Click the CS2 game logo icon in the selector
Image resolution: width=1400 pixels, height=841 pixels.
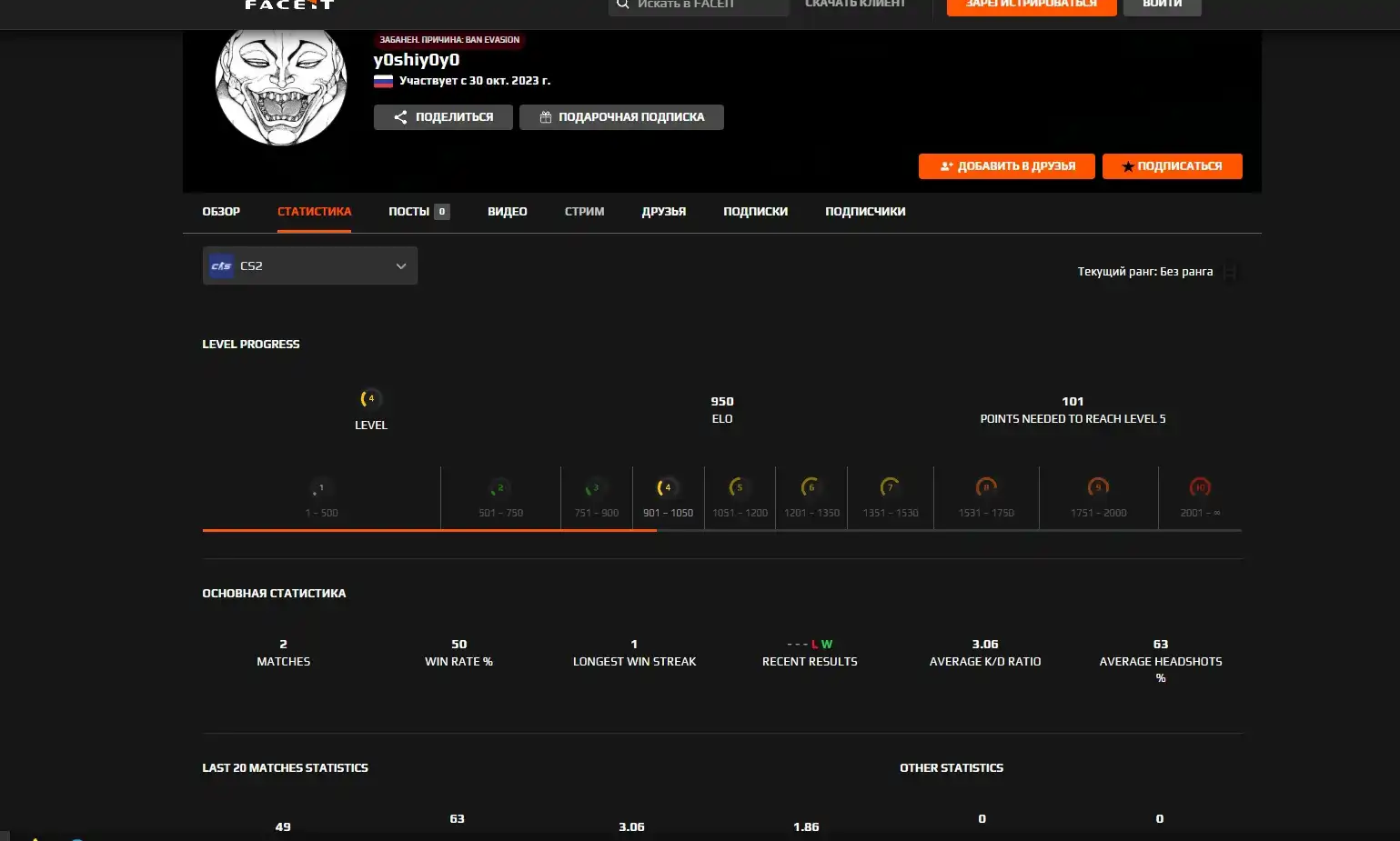(x=221, y=265)
